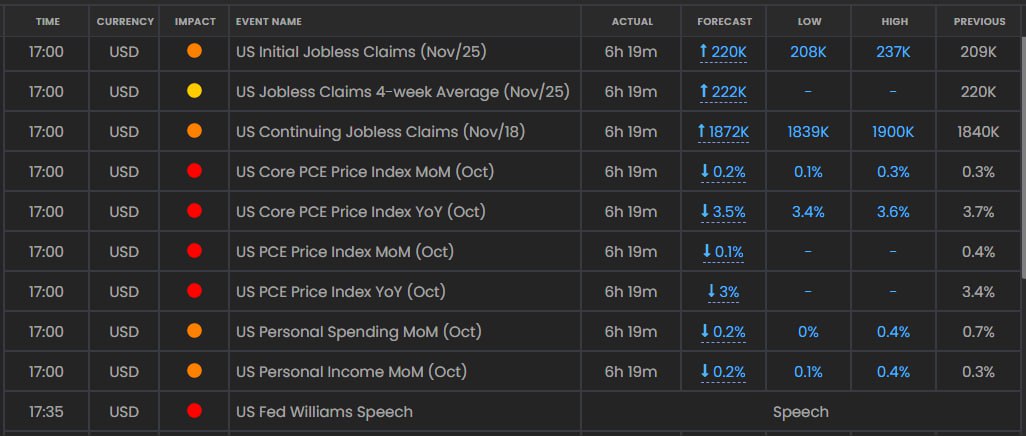
Task: Click the 222K forecast value
Action: click(x=730, y=91)
